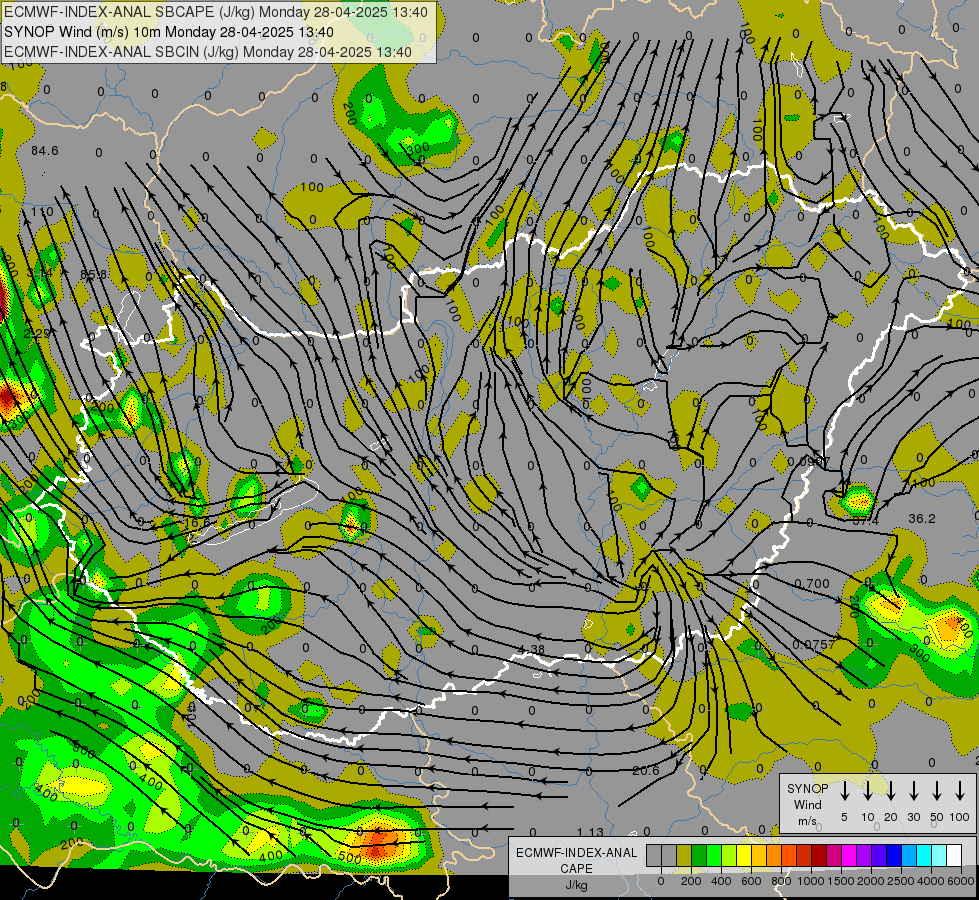Click the 1.13 value on the map

pyautogui.click(x=590, y=832)
